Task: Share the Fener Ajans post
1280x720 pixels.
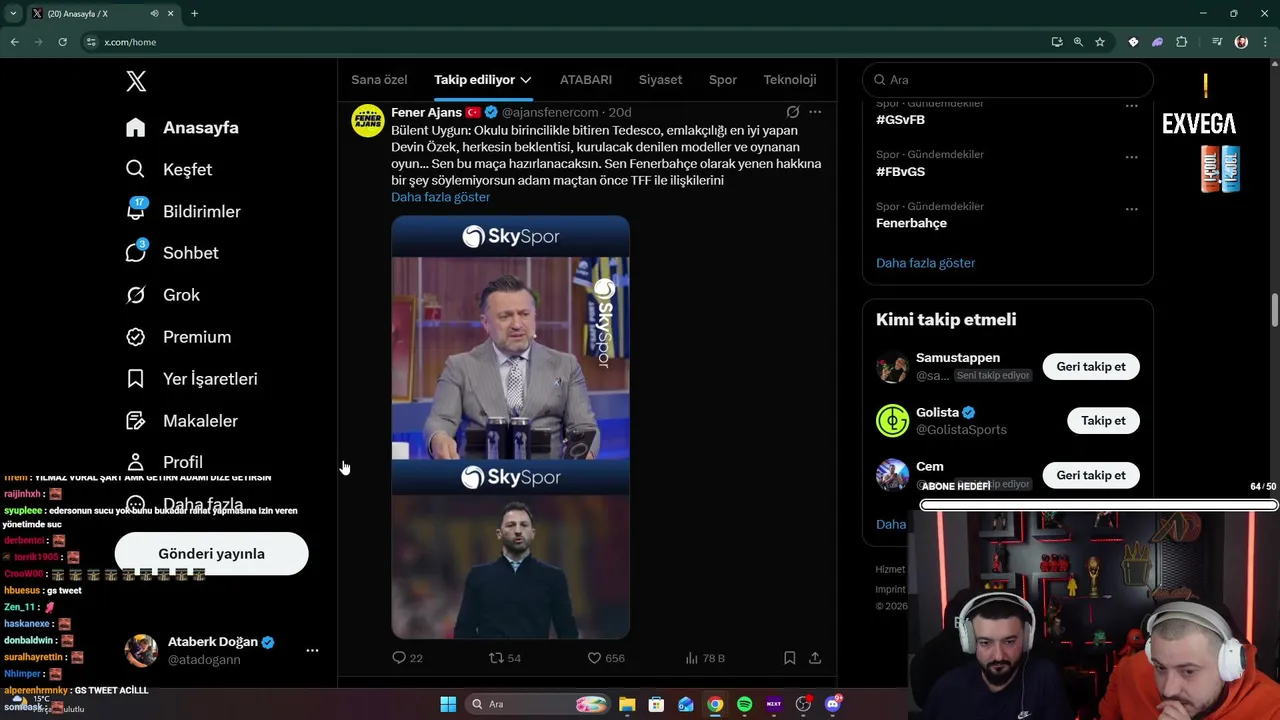Action: click(x=815, y=658)
